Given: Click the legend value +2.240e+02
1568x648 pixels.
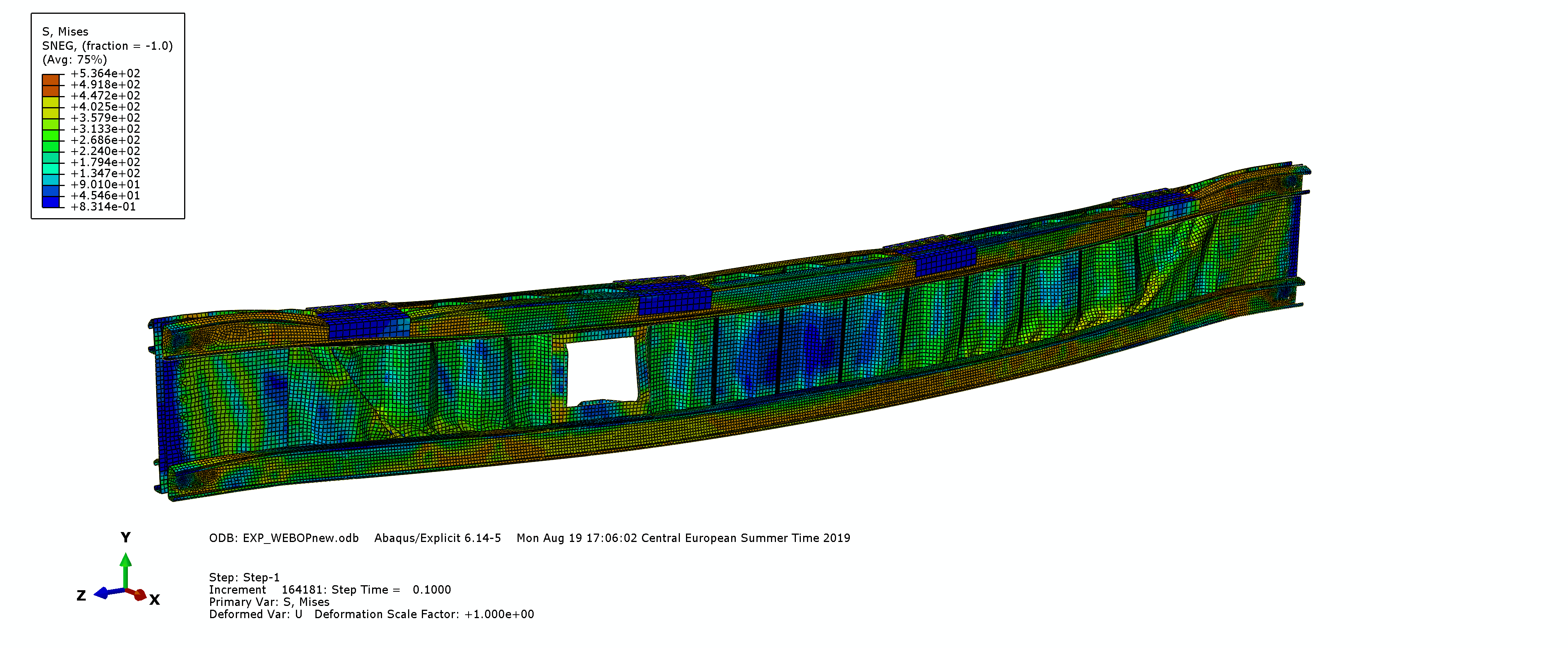Looking at the screenshot, I should click(105, 151).
